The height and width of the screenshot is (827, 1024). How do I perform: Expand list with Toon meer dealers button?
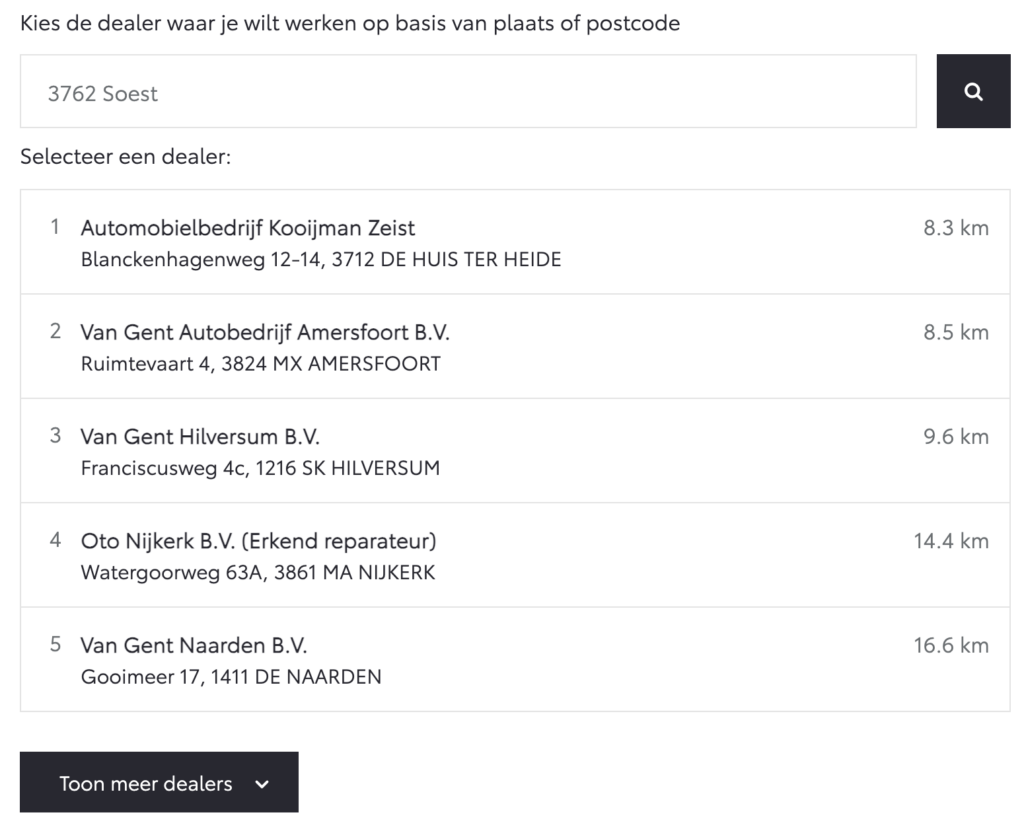click(x=159, y=782)
